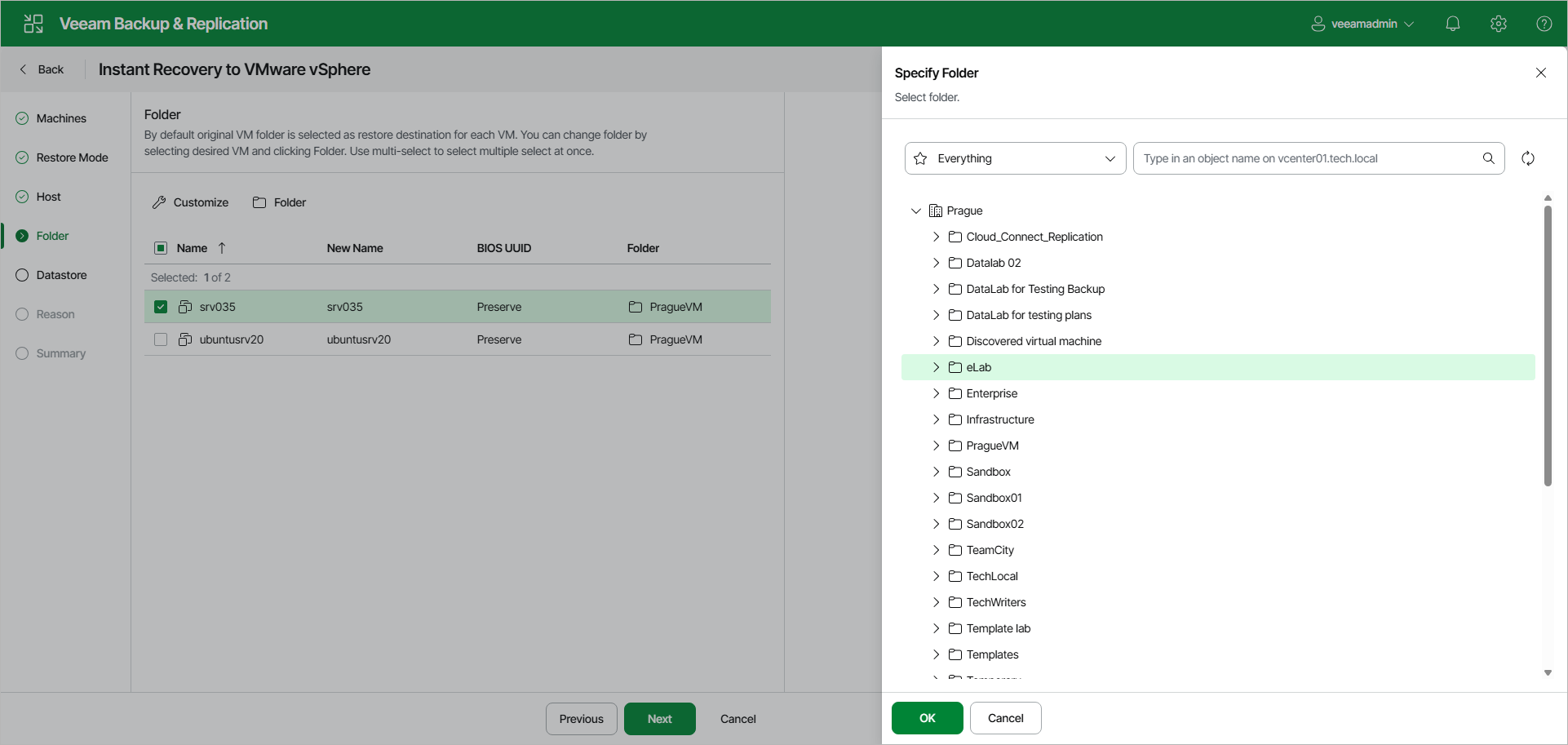Click the Folder toolbar button
This screenshot has width=1568, height=745.
point(279,202)
